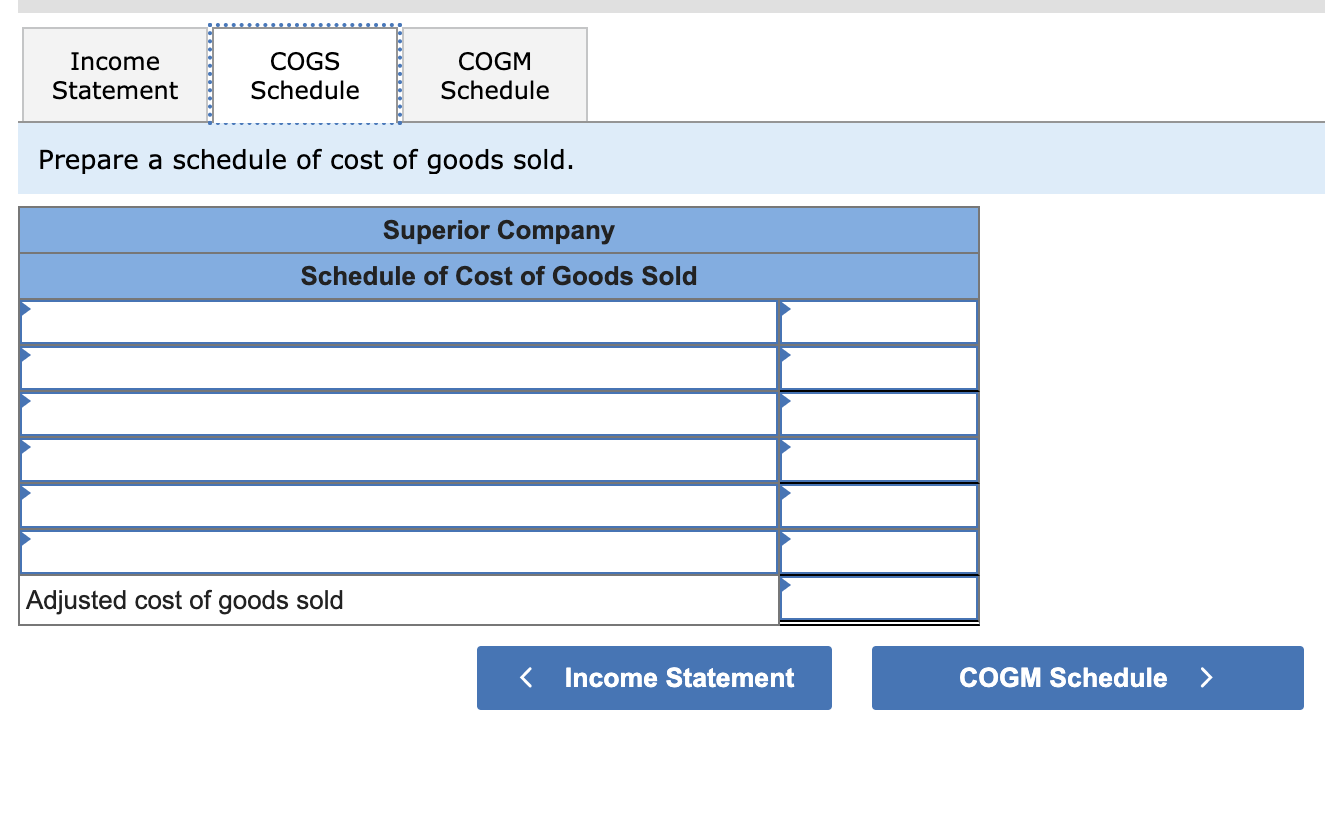Click left chevron on Income Statement button
Viewport: 1325px width, 830px height.
tap(527, 678)
